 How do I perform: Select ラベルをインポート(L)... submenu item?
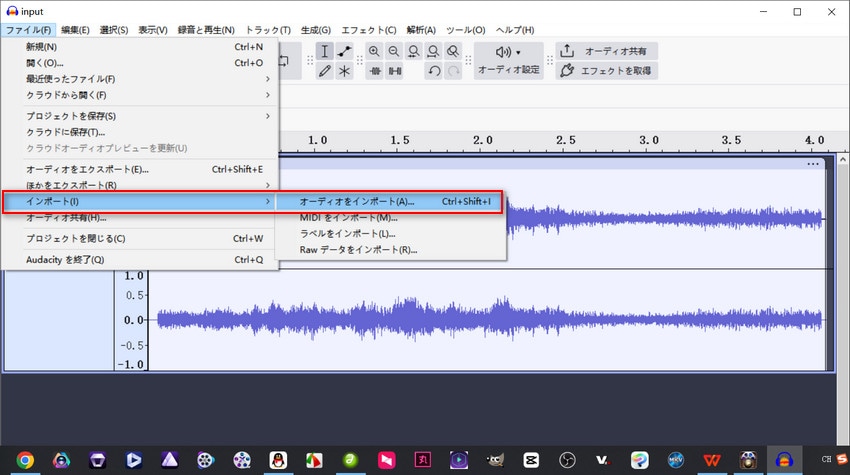390,234
